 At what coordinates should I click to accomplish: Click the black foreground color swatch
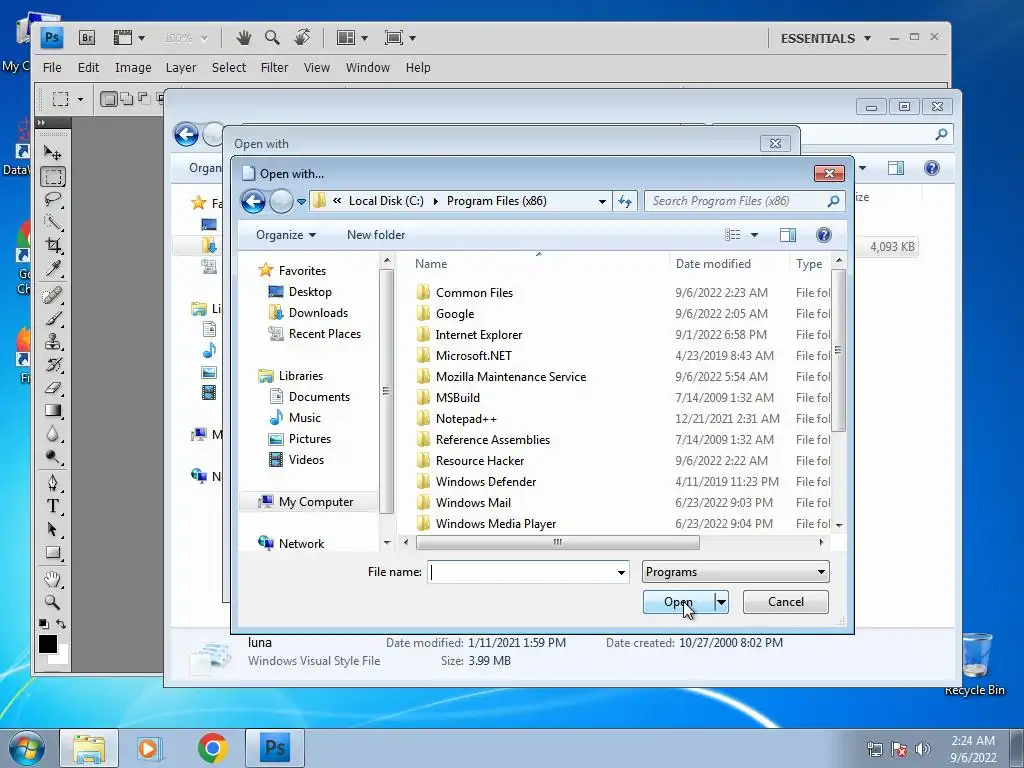(x=47, y=644)
